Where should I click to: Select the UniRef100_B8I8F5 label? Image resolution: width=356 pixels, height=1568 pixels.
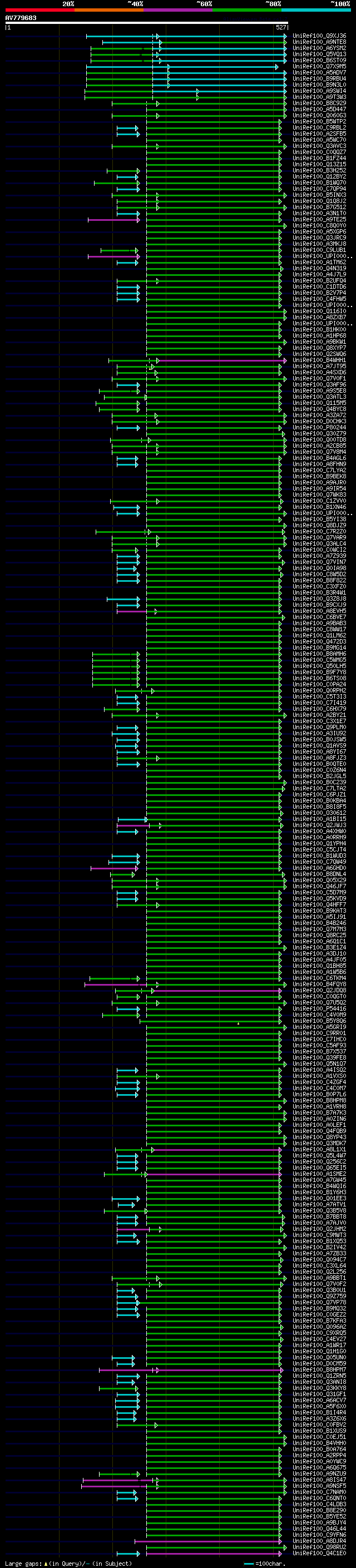click(319, 807)
